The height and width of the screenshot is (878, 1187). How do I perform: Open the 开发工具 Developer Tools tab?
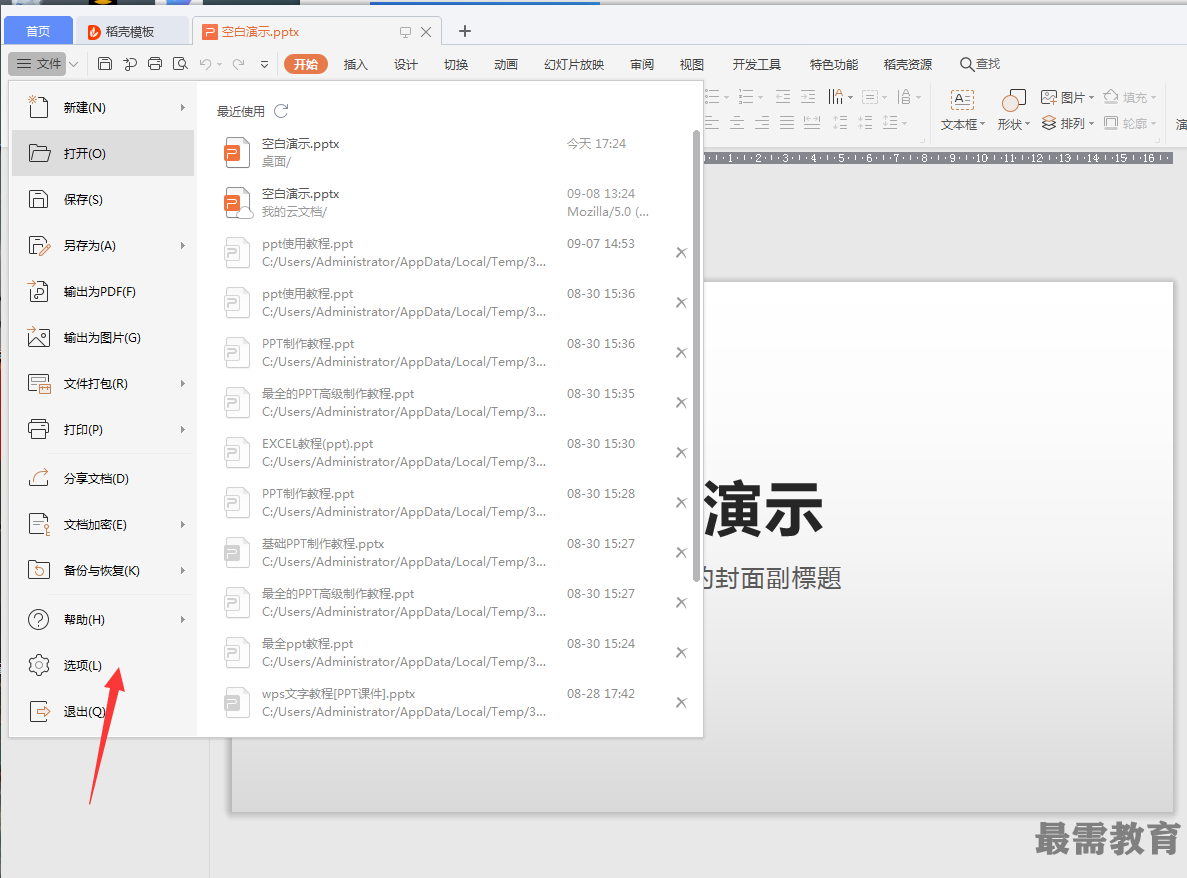756,64
